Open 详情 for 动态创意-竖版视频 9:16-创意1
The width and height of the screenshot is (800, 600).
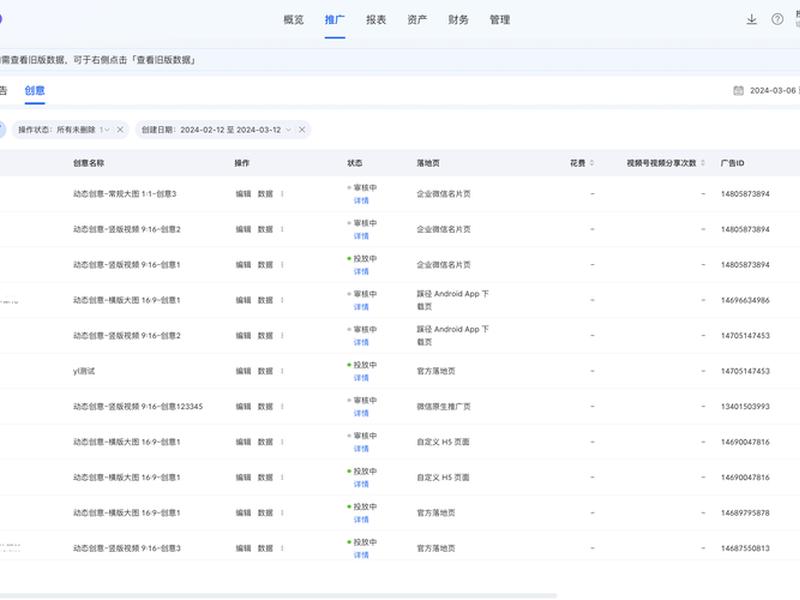pyautogui.click(x=361, y=271)
